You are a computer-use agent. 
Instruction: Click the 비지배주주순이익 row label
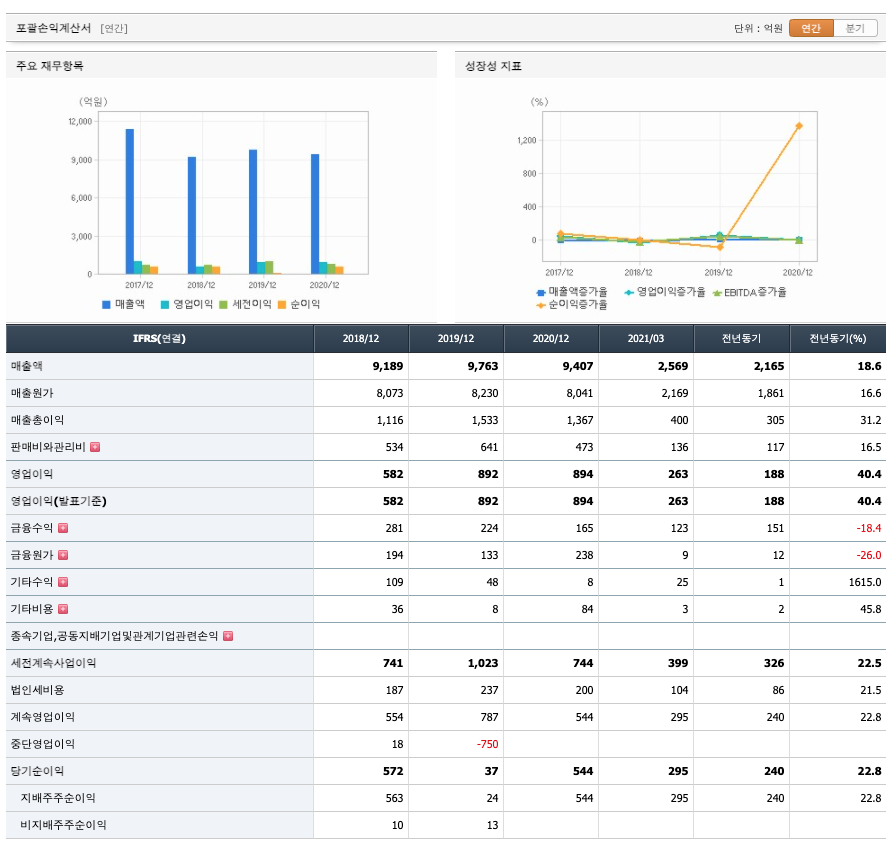tap(63, 825)
